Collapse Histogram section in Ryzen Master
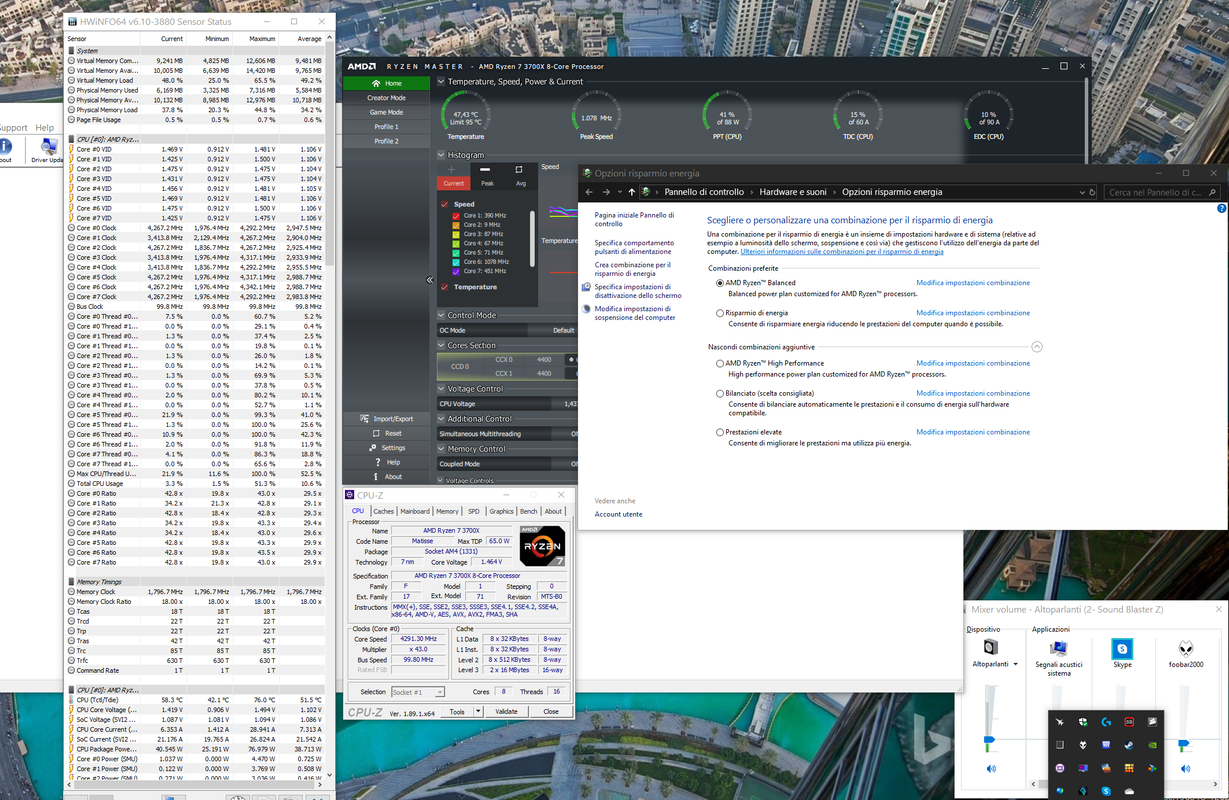This screenshot has height=800, width=1229. point(442,155)
